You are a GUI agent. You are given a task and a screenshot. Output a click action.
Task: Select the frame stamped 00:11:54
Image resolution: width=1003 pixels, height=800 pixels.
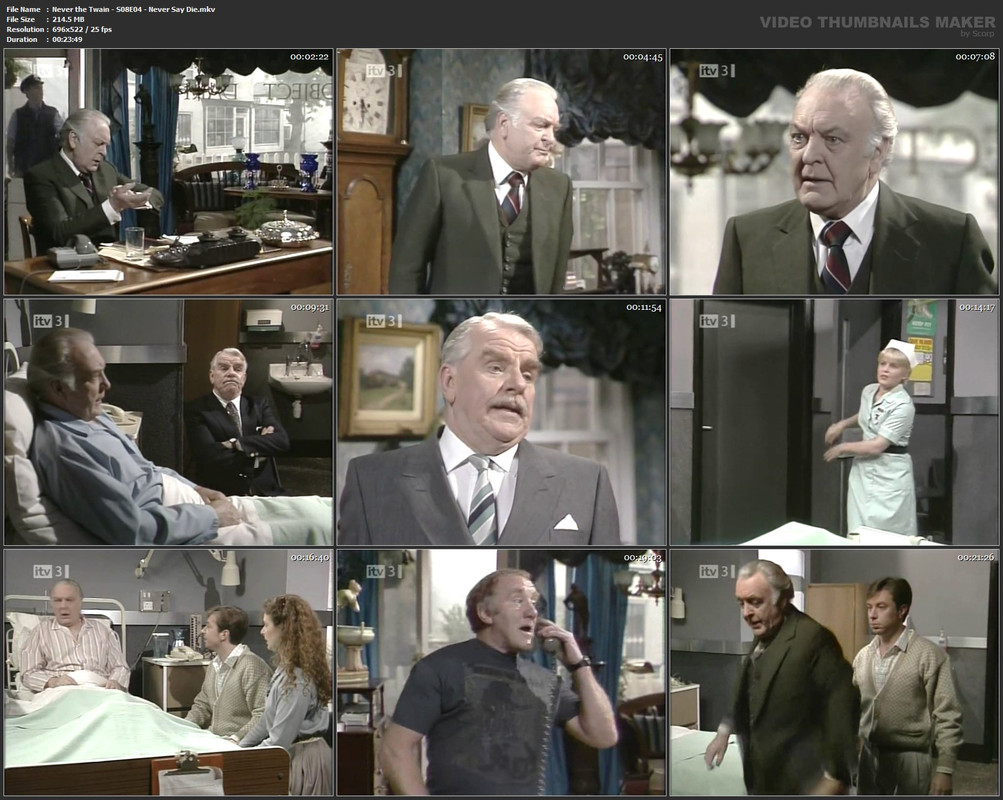click(502, 422)
